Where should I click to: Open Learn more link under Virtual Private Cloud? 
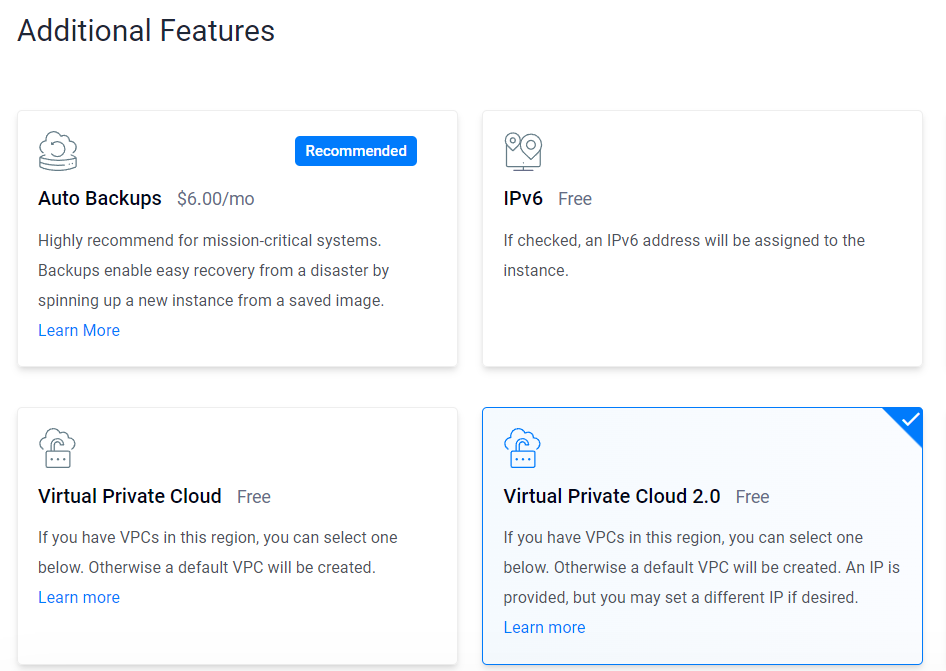[x=79, y=597]
